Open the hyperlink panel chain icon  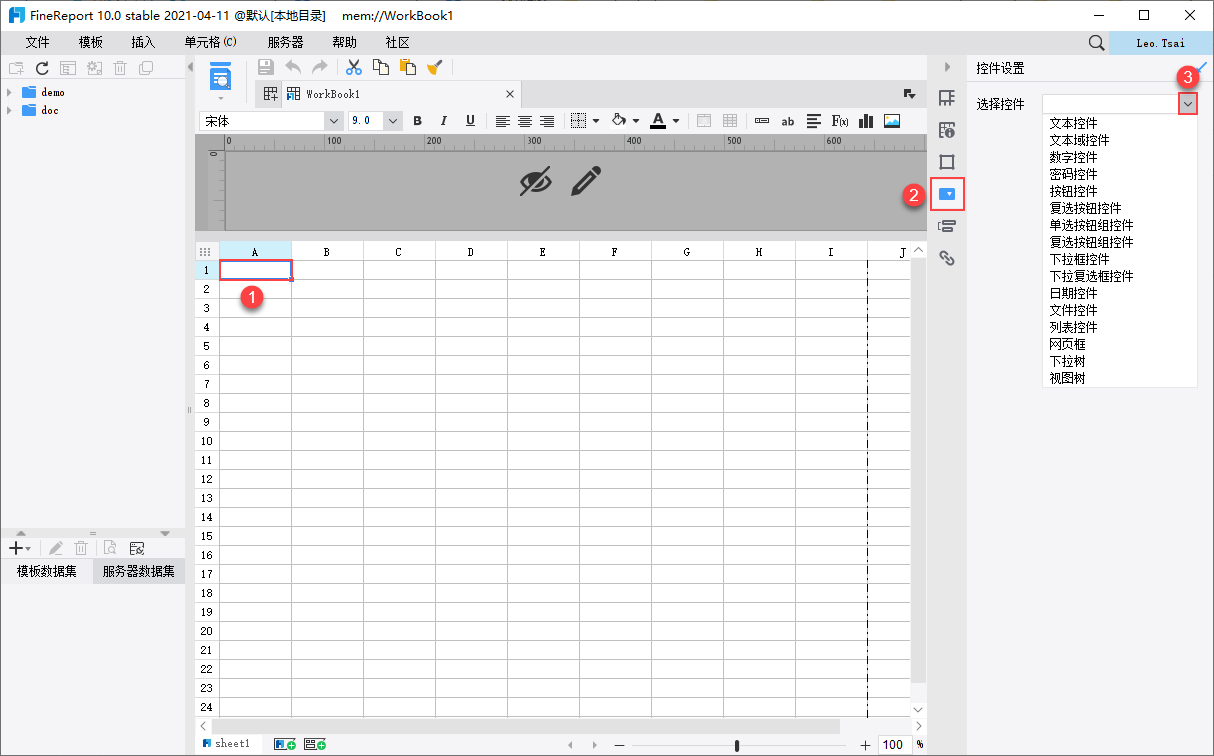click(x=947, y=258)
